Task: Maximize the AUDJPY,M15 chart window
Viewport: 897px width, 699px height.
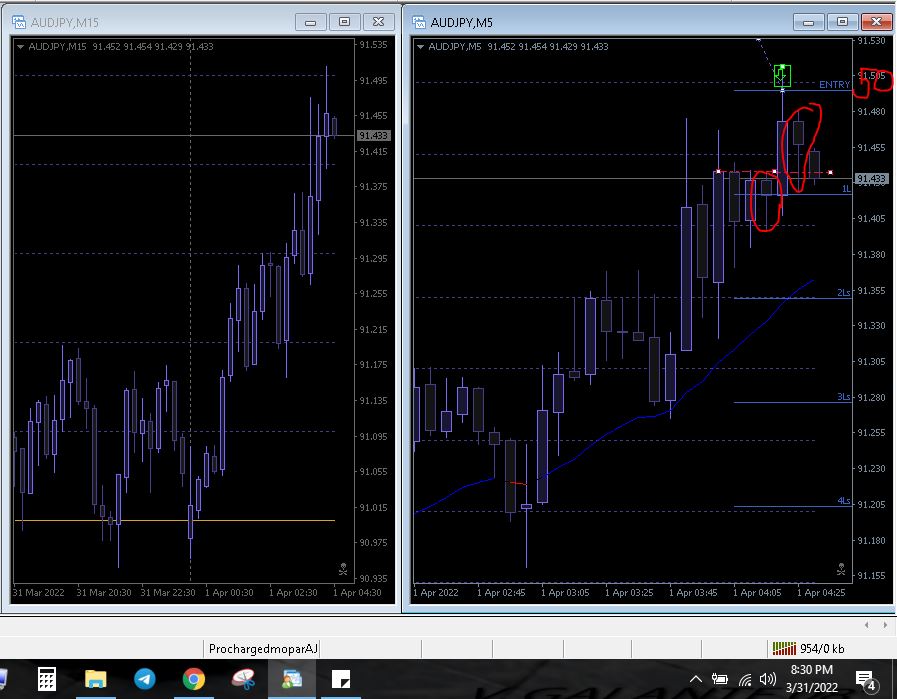Action: tap(344, 22)
